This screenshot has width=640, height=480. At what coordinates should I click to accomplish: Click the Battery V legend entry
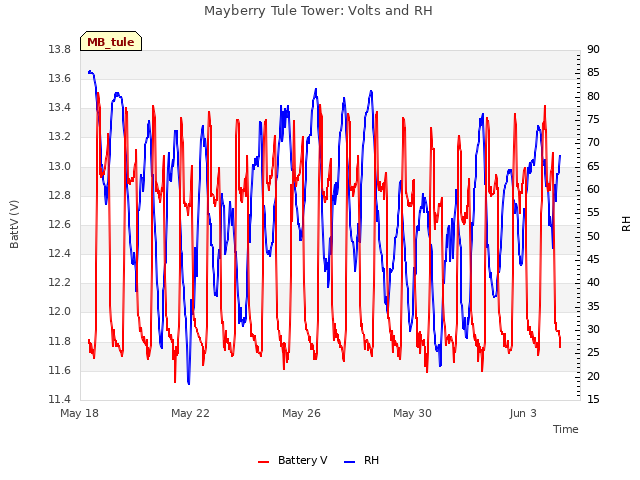292,460
